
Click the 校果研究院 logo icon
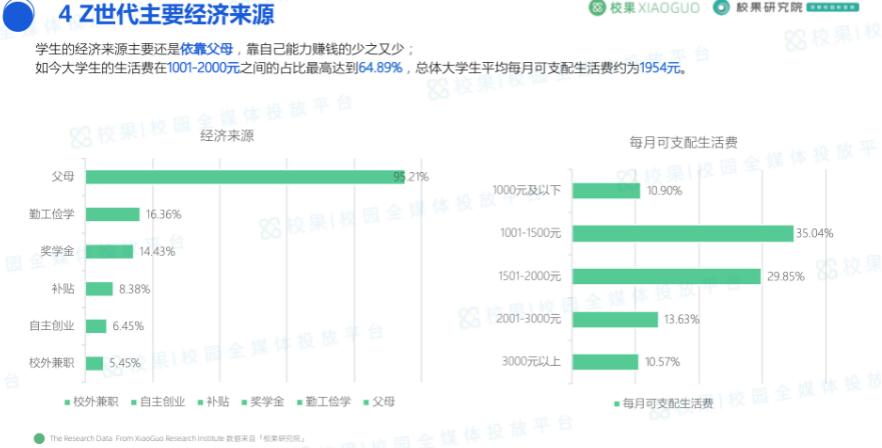click(x=721, y=9)
